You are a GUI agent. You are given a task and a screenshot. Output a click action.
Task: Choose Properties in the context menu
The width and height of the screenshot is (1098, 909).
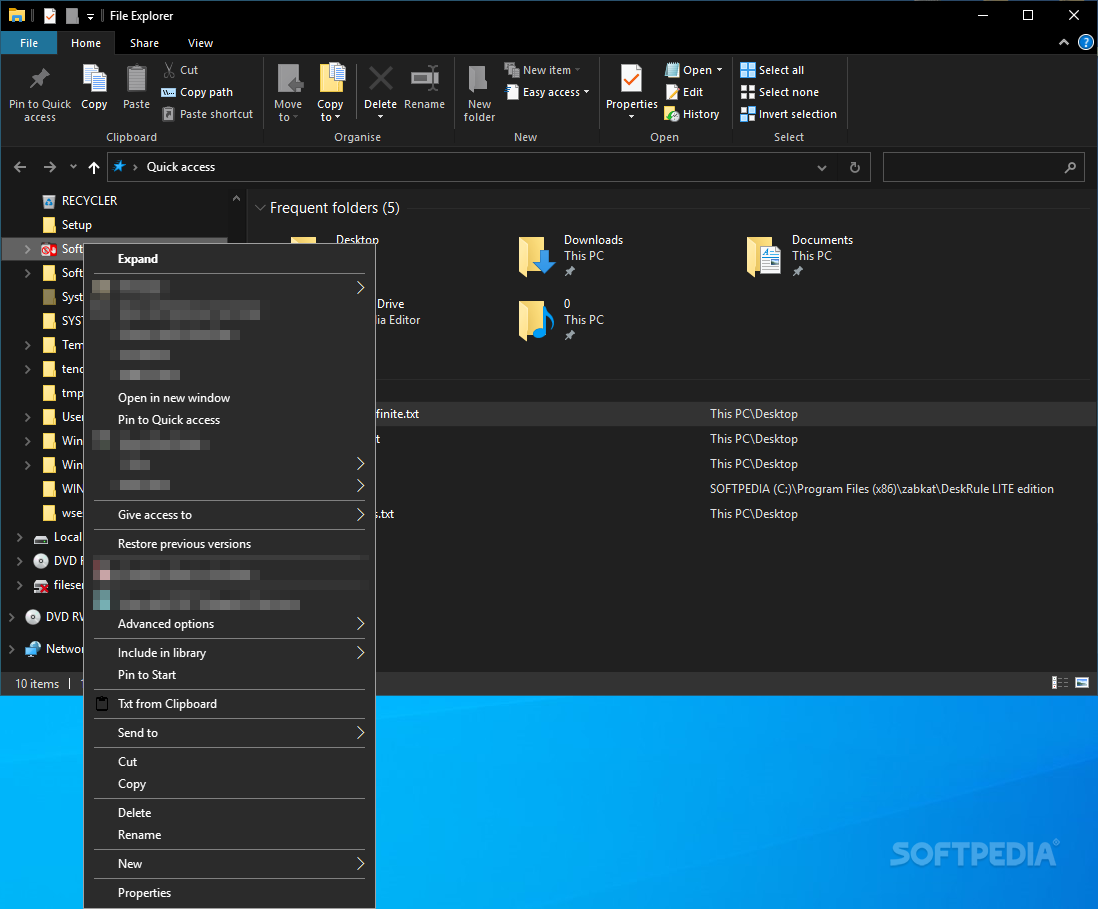point(229,893)
